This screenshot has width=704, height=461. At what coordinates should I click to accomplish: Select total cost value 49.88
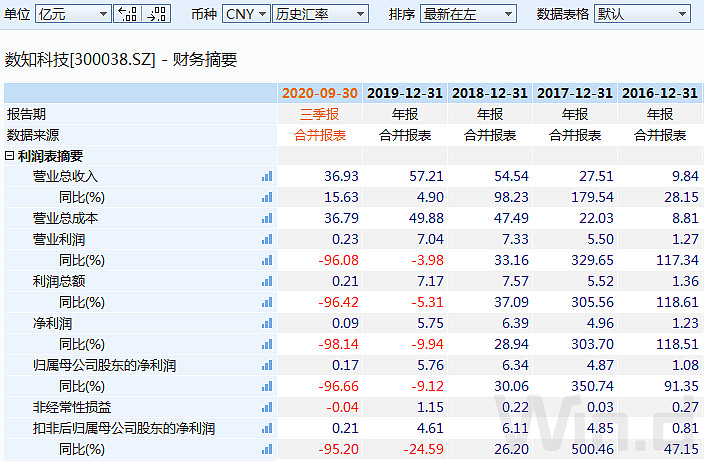coord(426,218)
